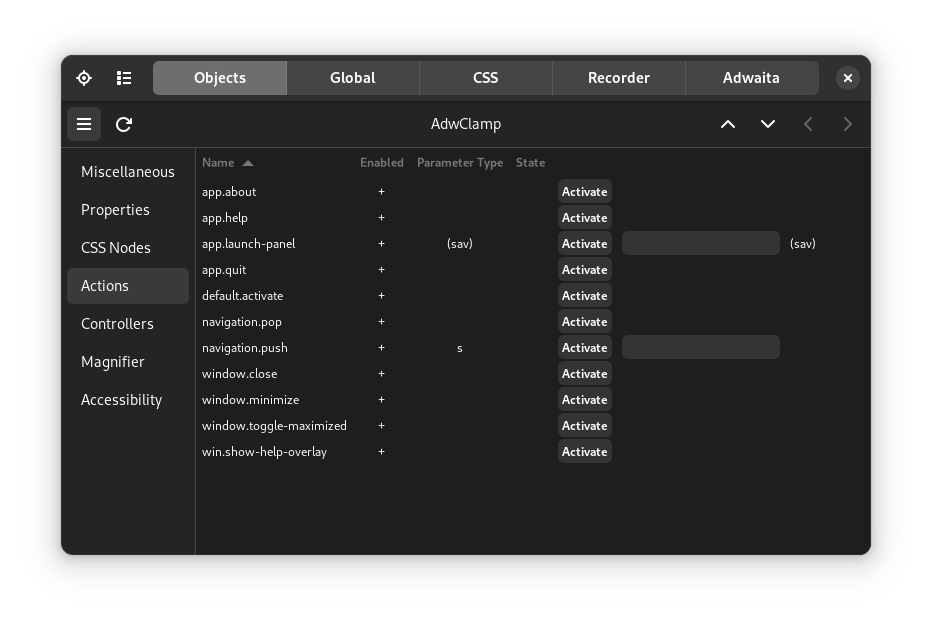This screenshot has width=932, height=622.
Task: Toggle the Name column sort order
Action: click(x=225, y=162)
